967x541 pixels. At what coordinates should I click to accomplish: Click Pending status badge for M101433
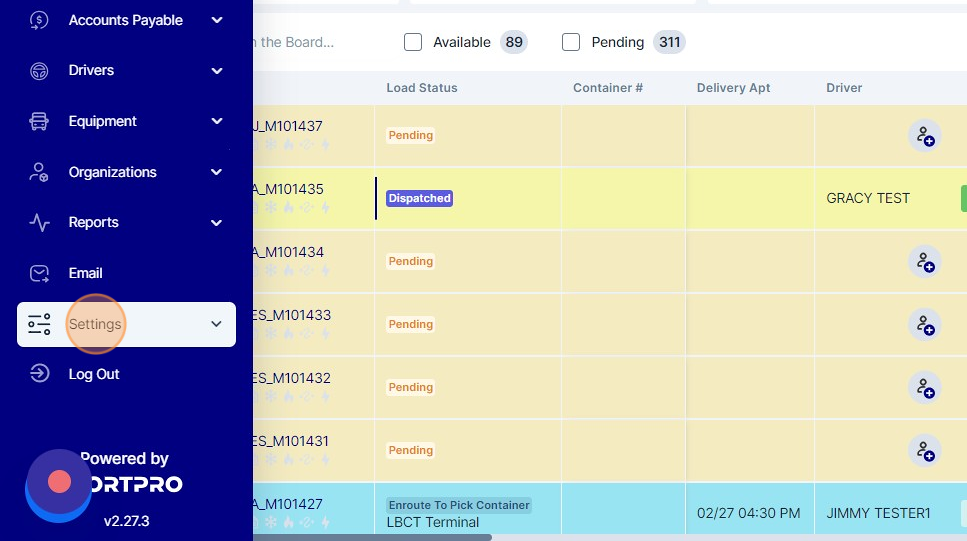point(411,324)
